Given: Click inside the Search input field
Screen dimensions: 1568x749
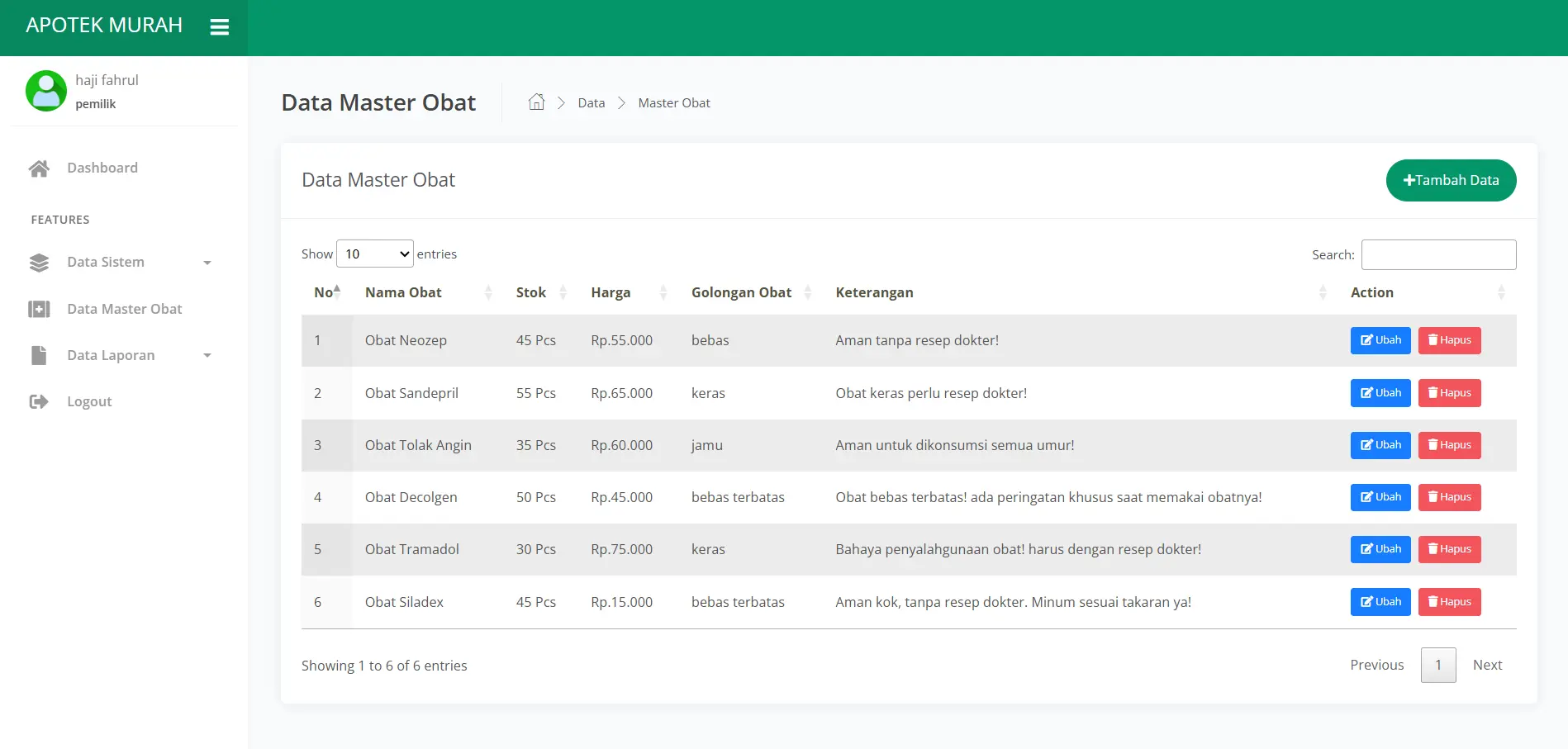Looking at the screenshot, I should click(1437, 254).
